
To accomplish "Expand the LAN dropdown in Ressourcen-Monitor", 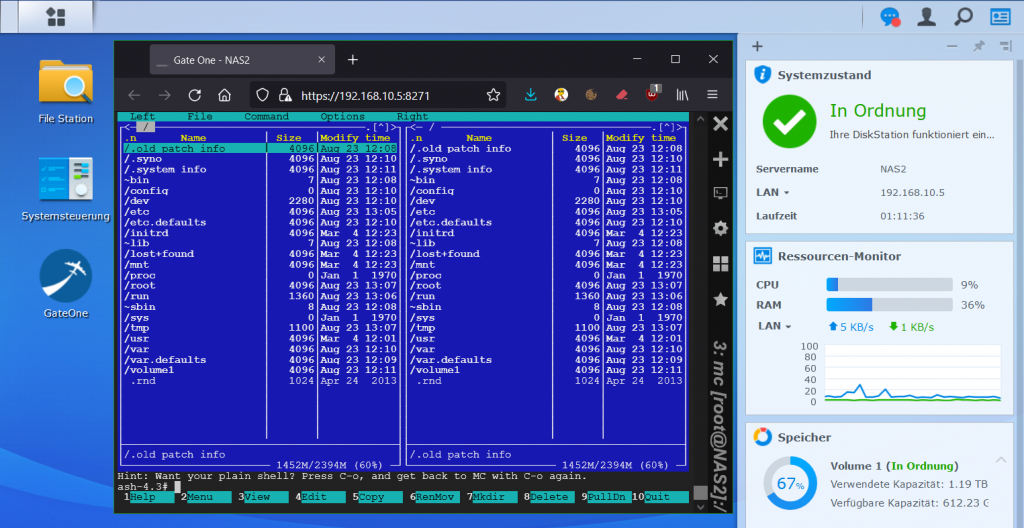I will [x=772, y=326].
